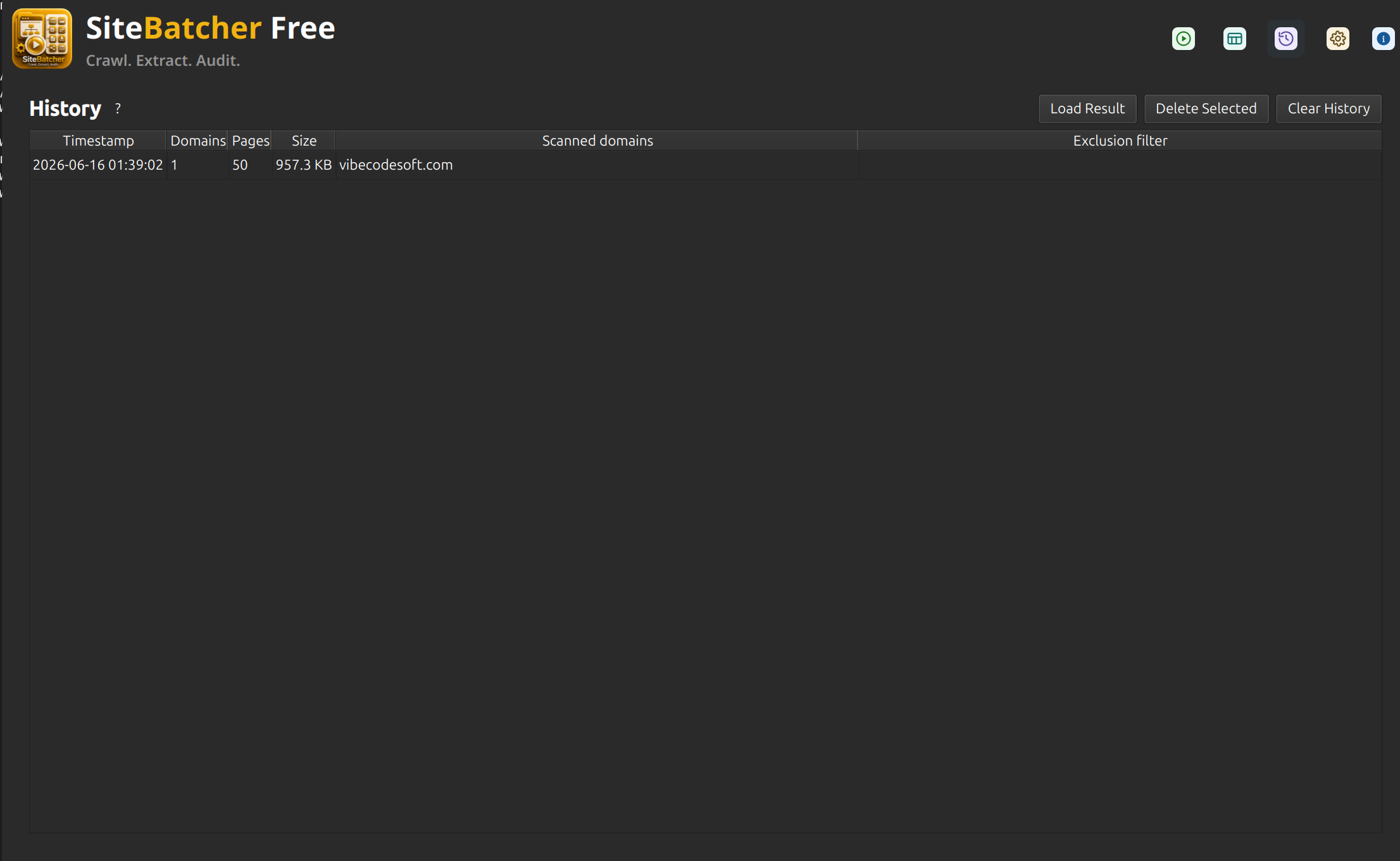Click the Delete Selected button
Viewport: 1400px width, 861px height.
tap(1206, 108)
